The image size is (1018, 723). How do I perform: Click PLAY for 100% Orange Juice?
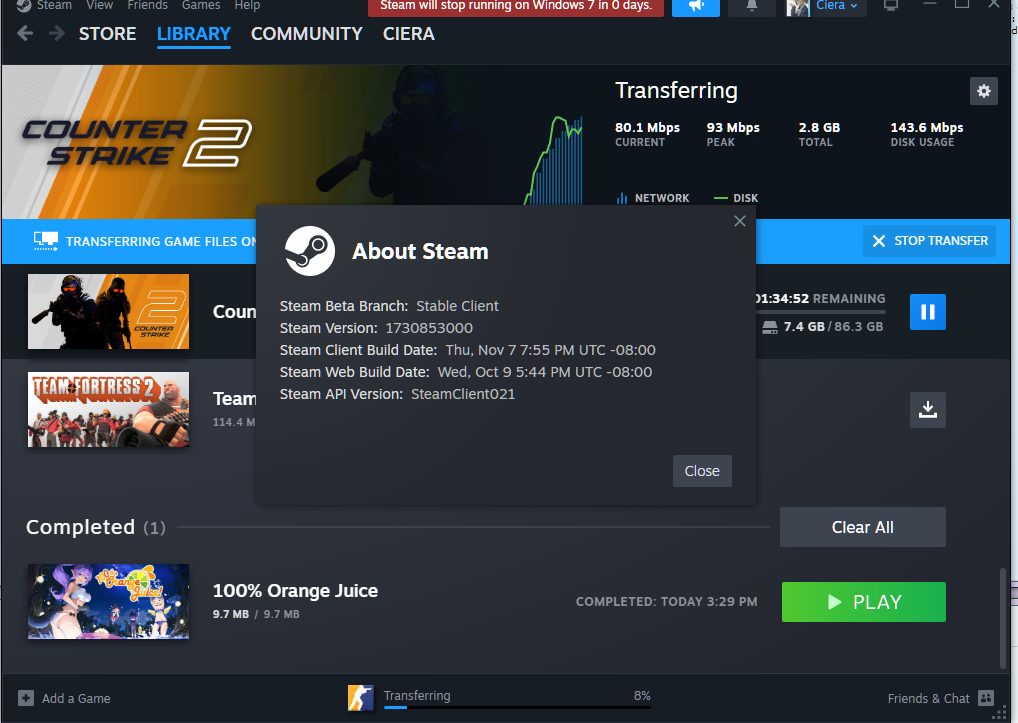point(863,601)
